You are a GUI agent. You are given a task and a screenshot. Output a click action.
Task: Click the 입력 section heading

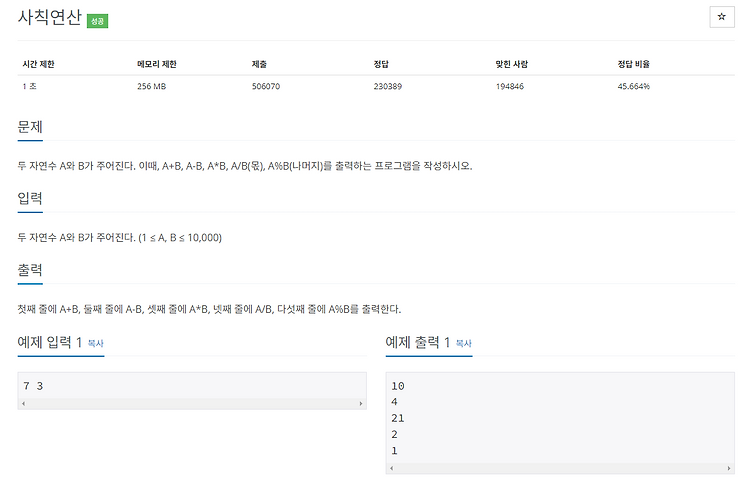(30, 198)
